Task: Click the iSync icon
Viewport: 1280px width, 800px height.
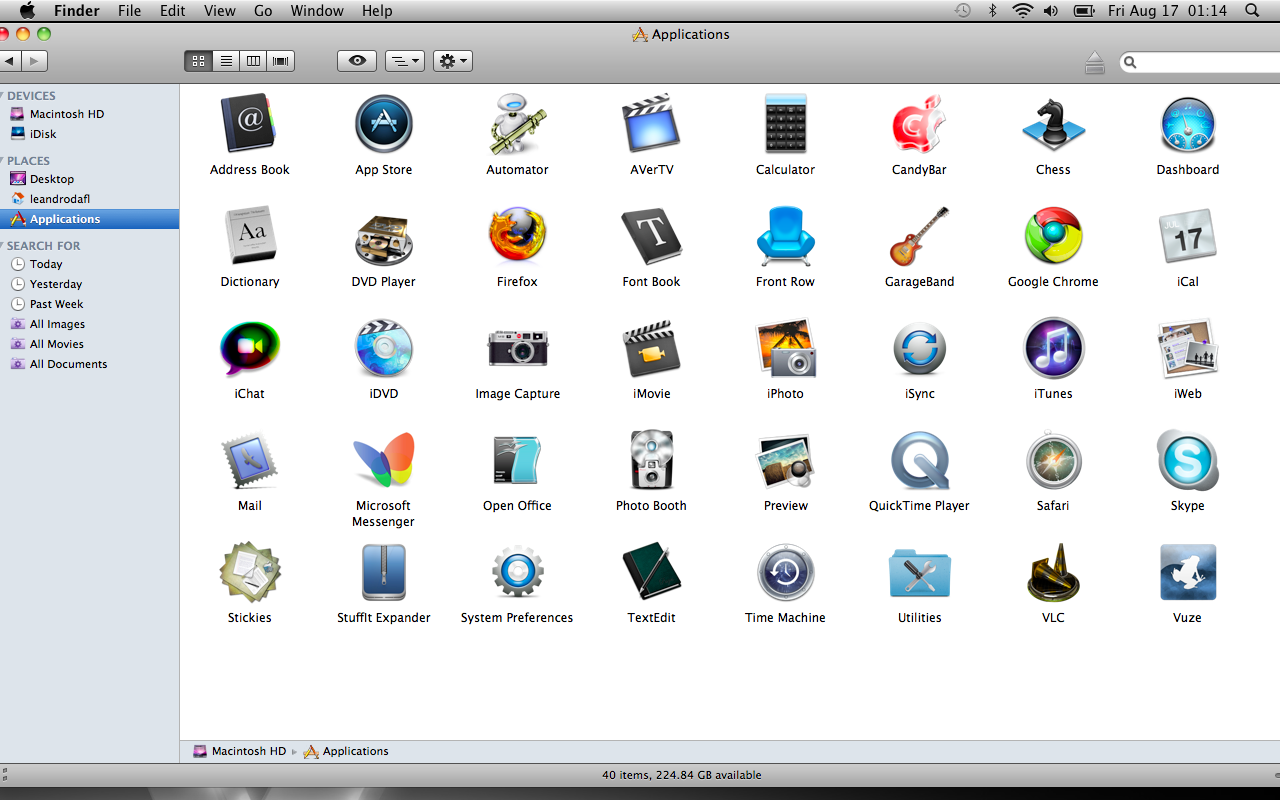Action: (x=919, y=348)
